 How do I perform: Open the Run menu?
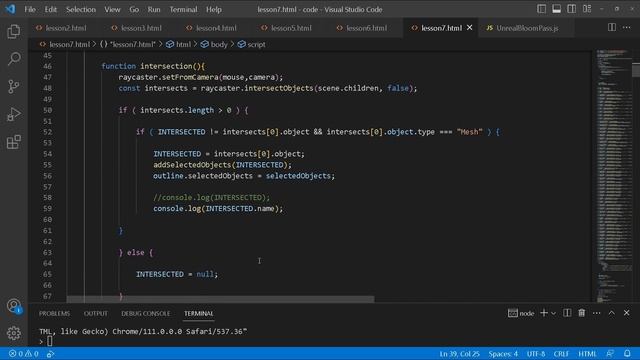point(154,9)
